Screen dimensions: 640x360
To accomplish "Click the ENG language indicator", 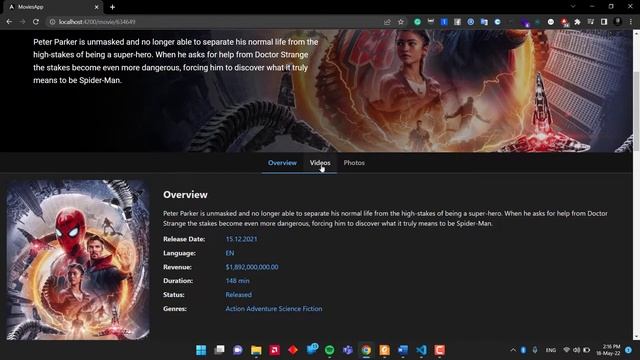I will (x=551, y=350).
